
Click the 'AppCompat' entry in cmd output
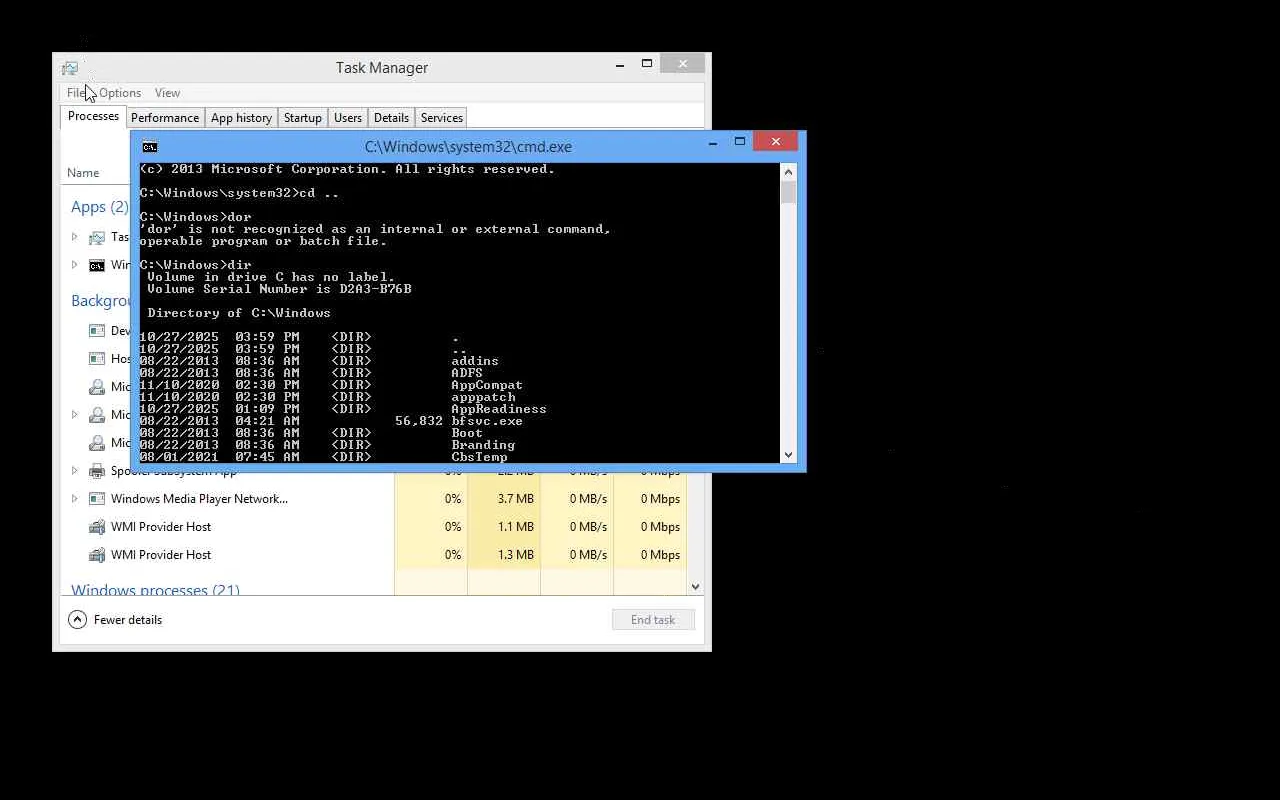[x=487, y=385]
